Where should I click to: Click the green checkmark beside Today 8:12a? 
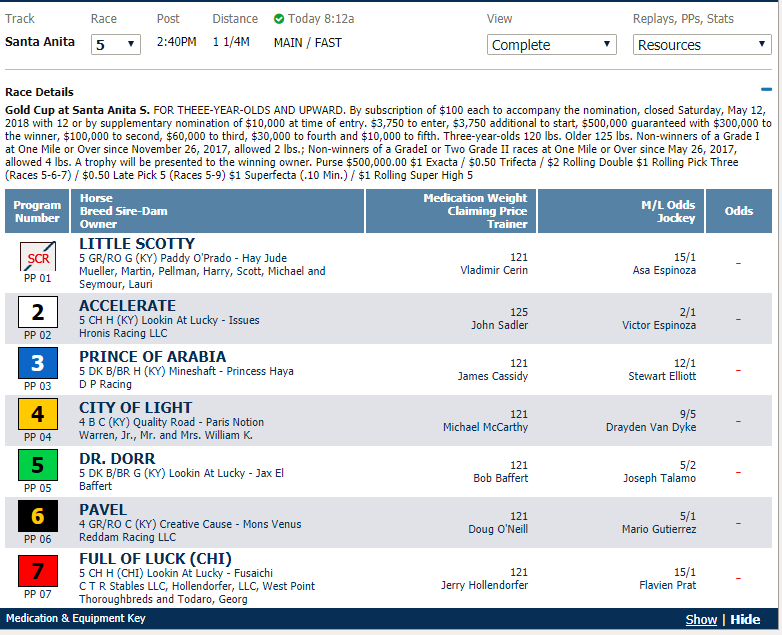[x=279, y=19]
